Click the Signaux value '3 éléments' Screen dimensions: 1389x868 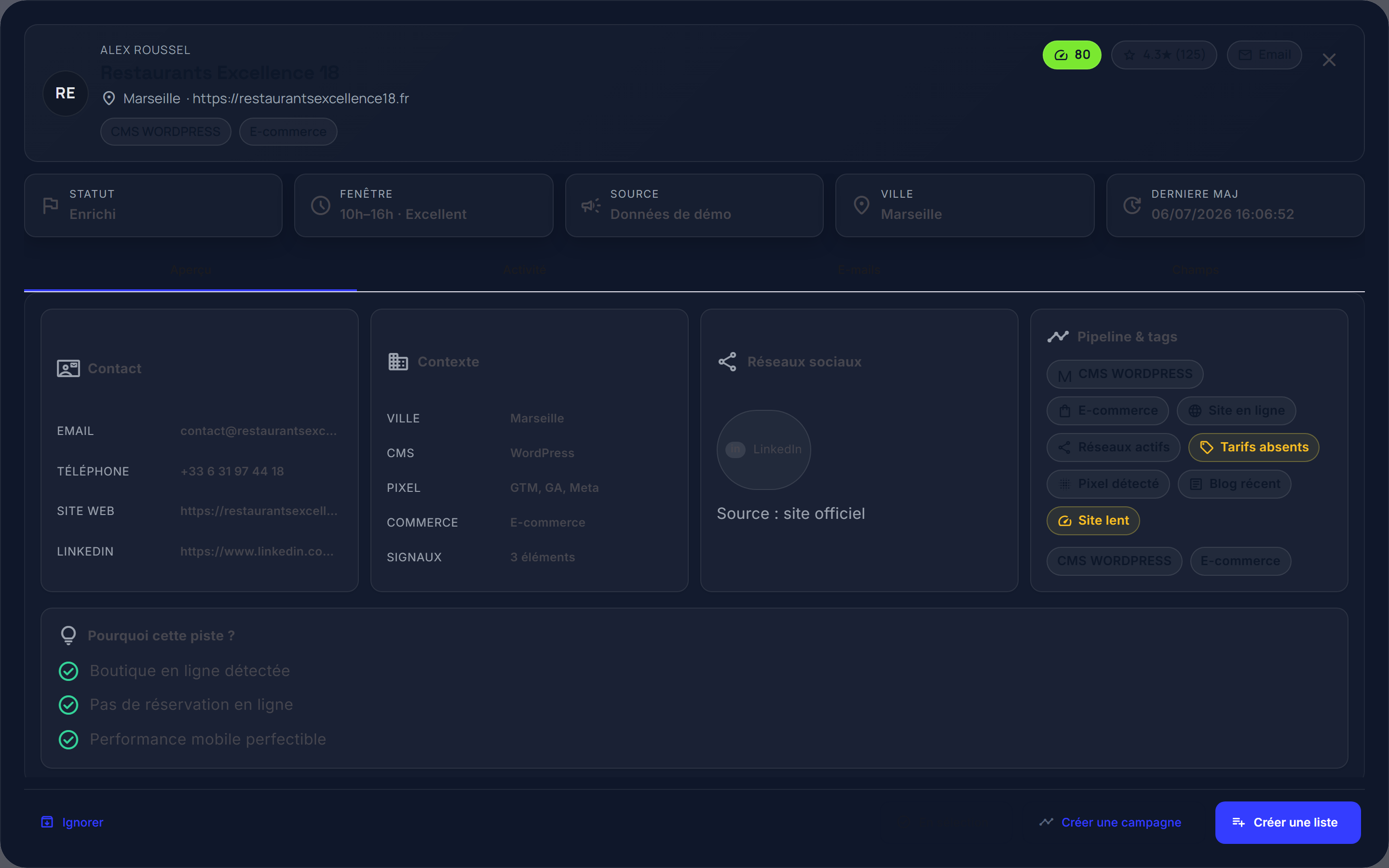pos(543,557)
